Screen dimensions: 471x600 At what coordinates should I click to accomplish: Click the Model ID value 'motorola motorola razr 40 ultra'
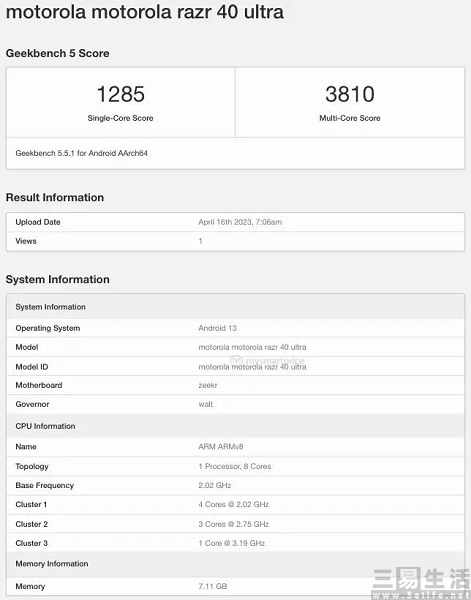[x=252, y=367]
